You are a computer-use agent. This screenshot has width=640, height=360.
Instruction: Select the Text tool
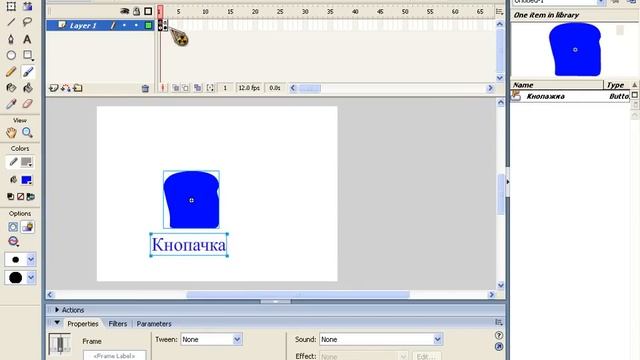(27, 39)
